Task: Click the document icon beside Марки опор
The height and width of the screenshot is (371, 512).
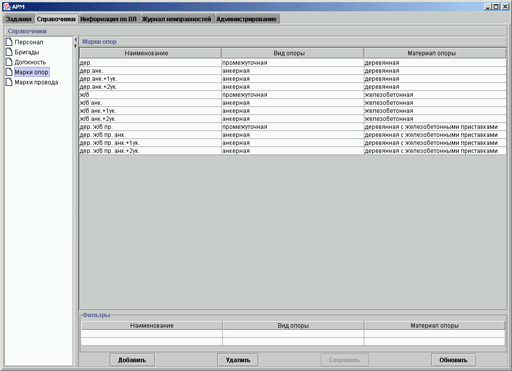Action: [9, 72]
